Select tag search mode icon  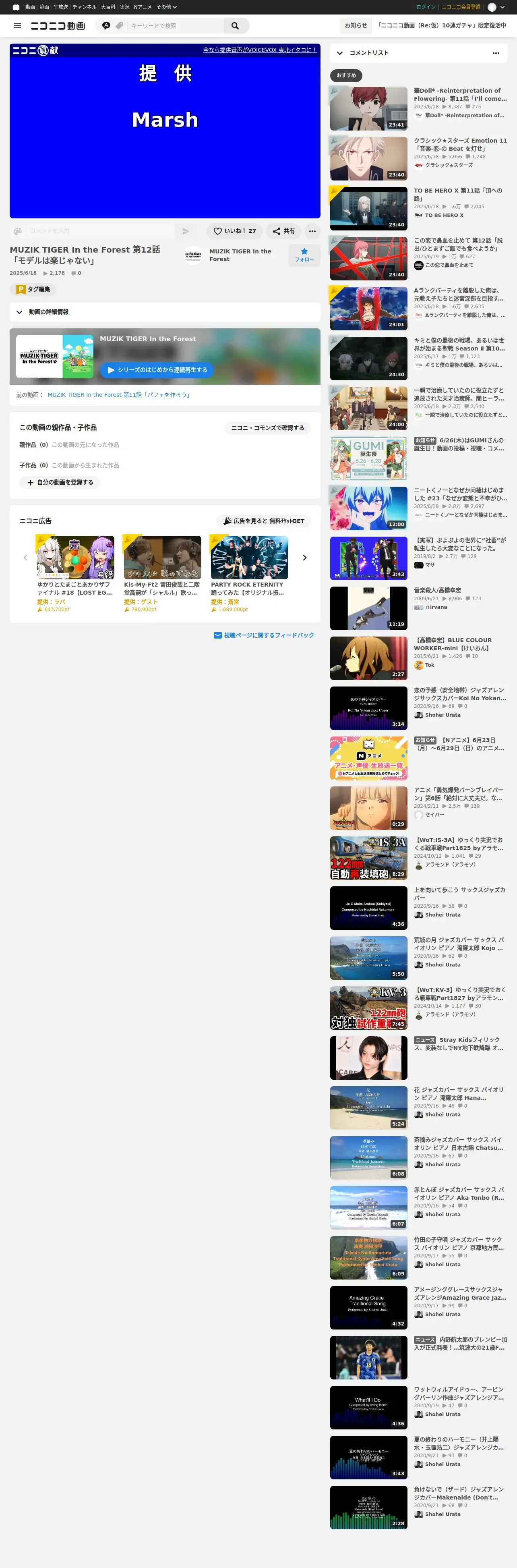point(119,25)
